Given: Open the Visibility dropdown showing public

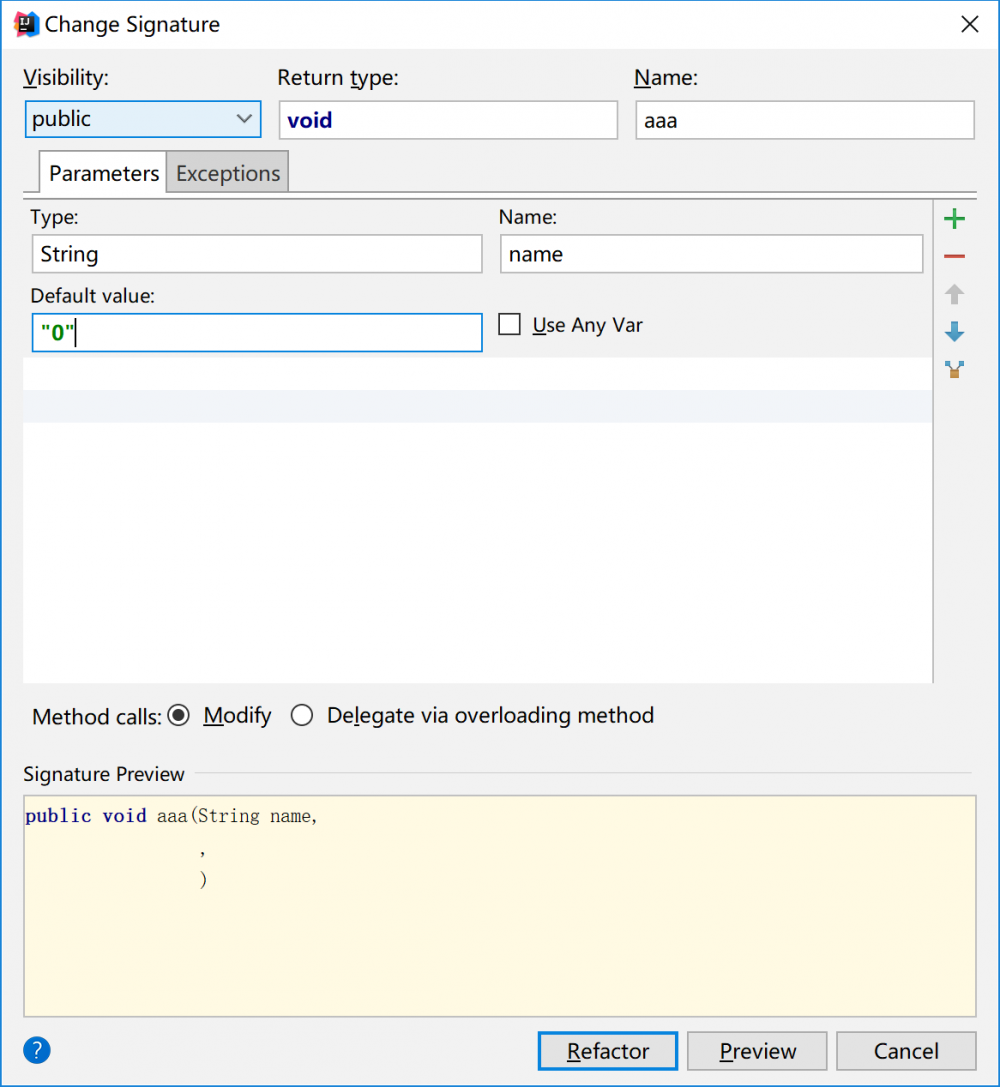Looking at the screenshot, I should click(143, 119).
